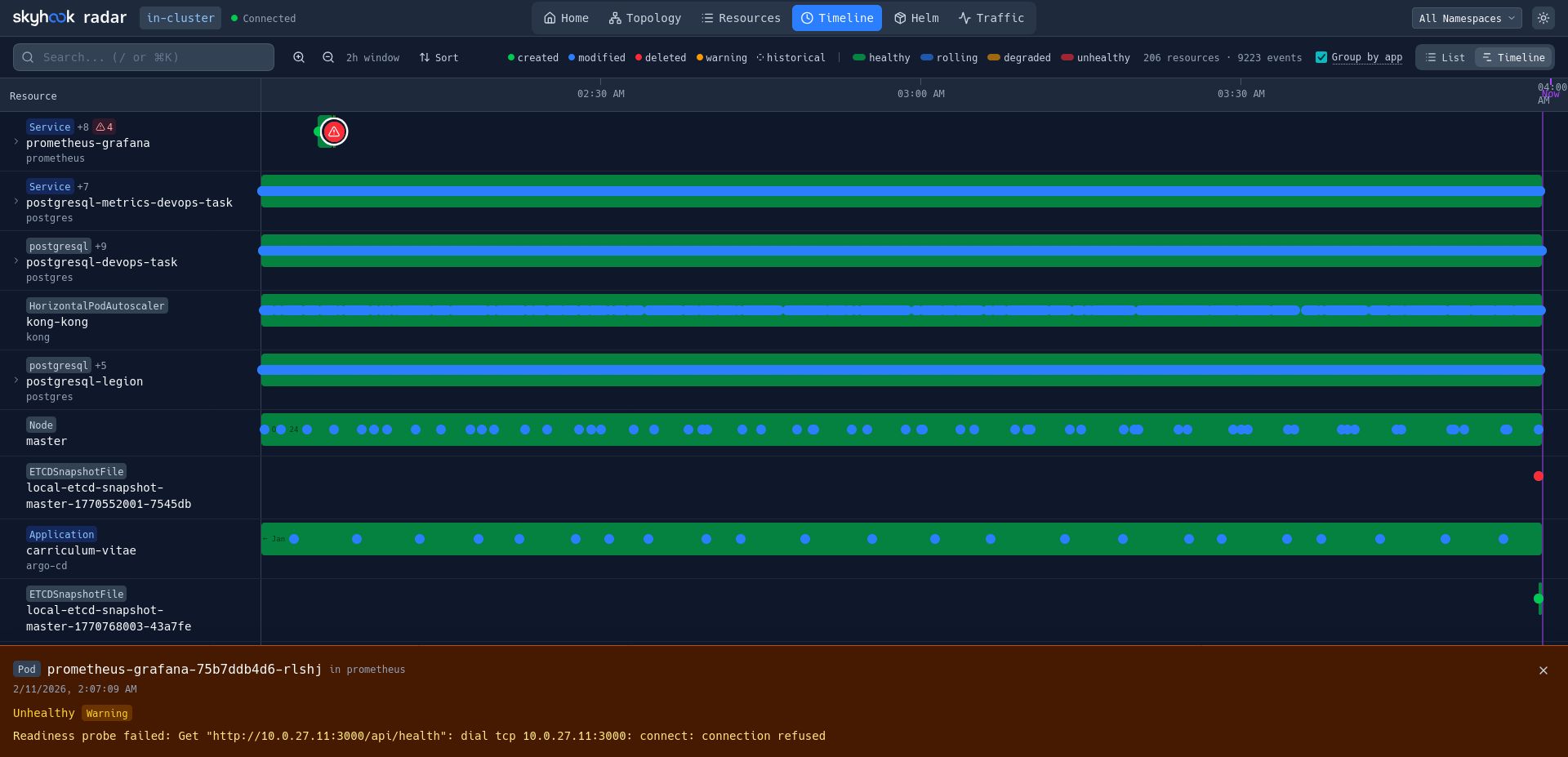Click the in-cluster context button
Image resolution: width=1568 pixels, height=757 pixels.
coord(180,18)
